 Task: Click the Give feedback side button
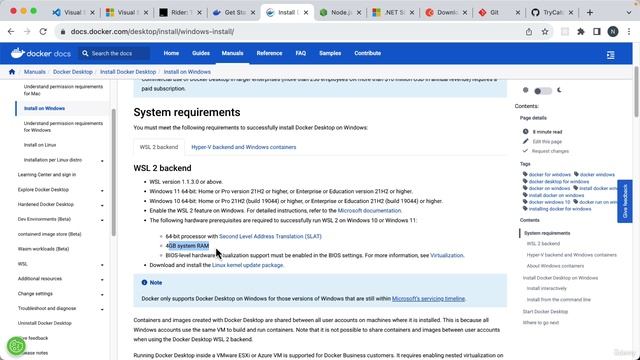tap(624, 201)
